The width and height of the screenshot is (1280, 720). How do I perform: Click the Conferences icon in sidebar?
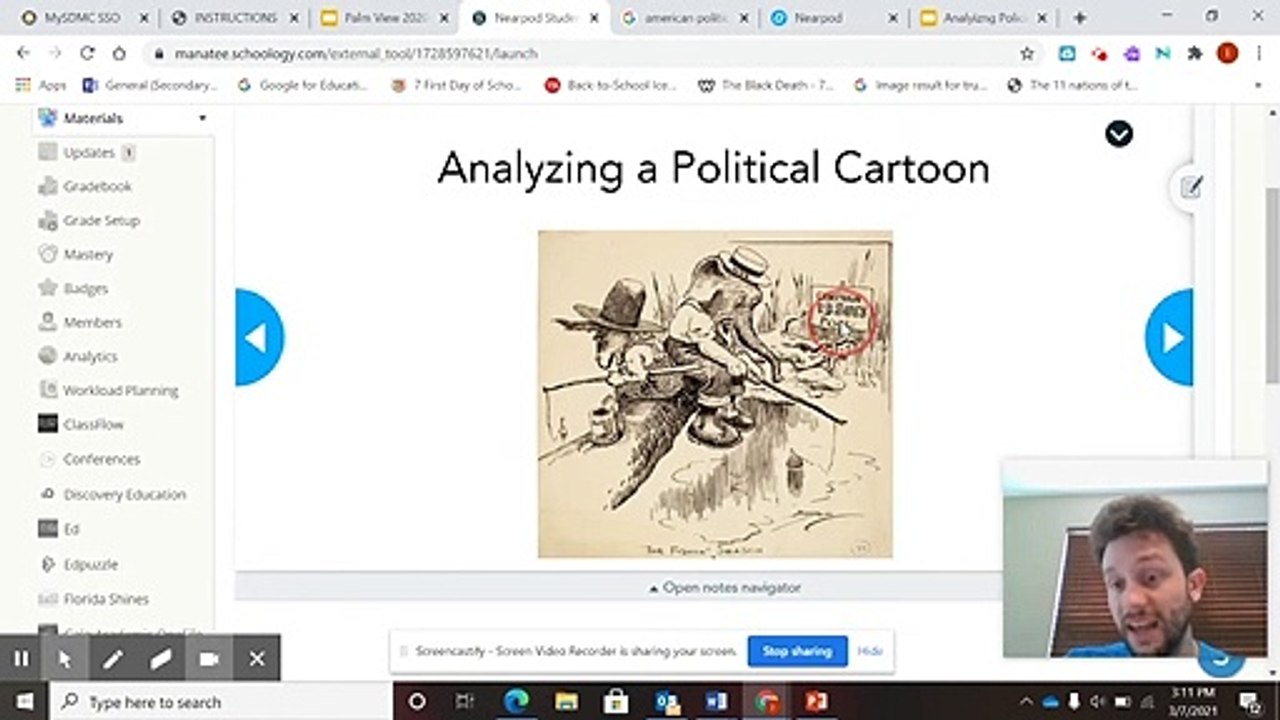tap(48, 459)
